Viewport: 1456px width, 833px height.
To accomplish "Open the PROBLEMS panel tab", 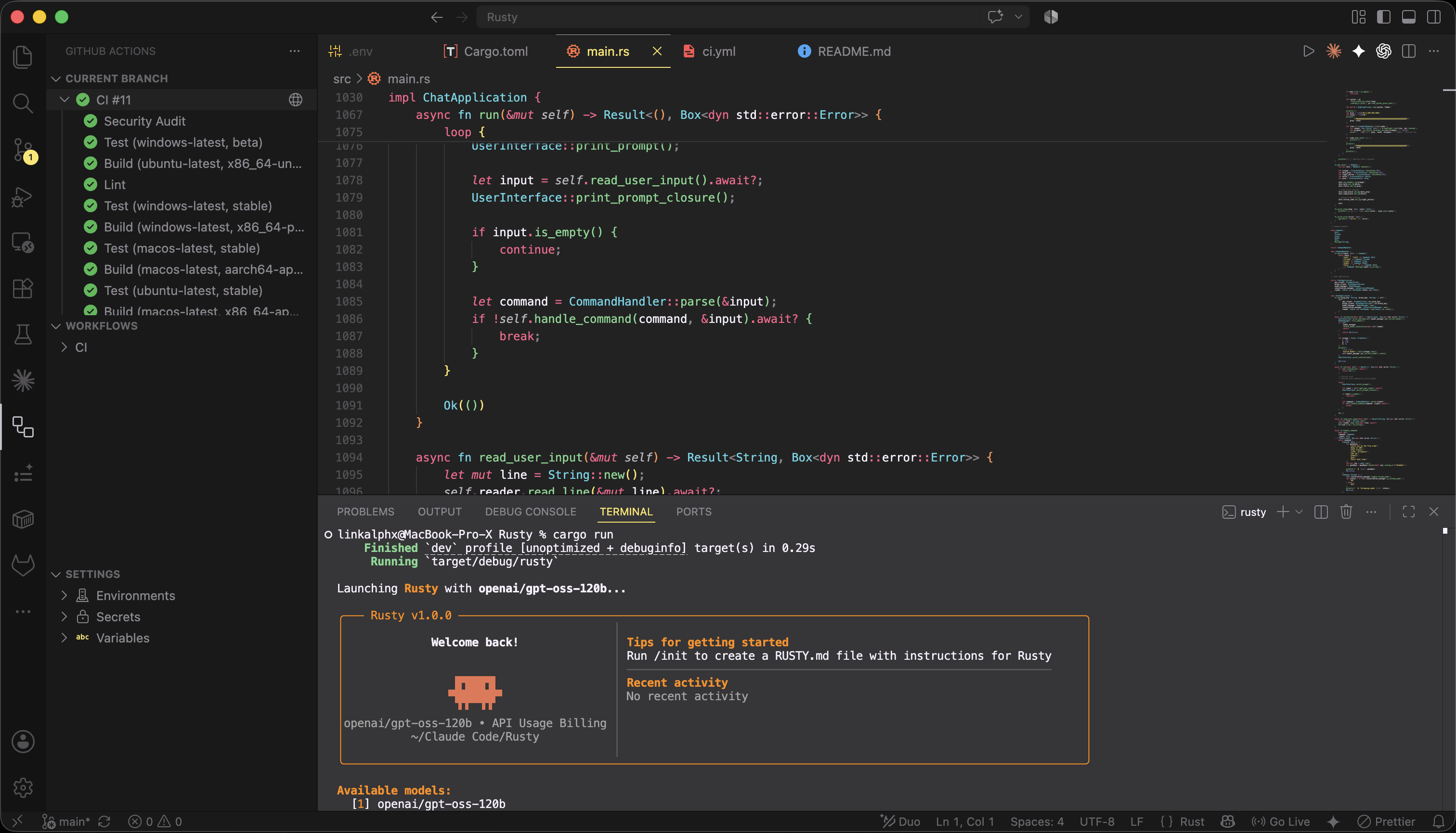I will coord(365,512).
